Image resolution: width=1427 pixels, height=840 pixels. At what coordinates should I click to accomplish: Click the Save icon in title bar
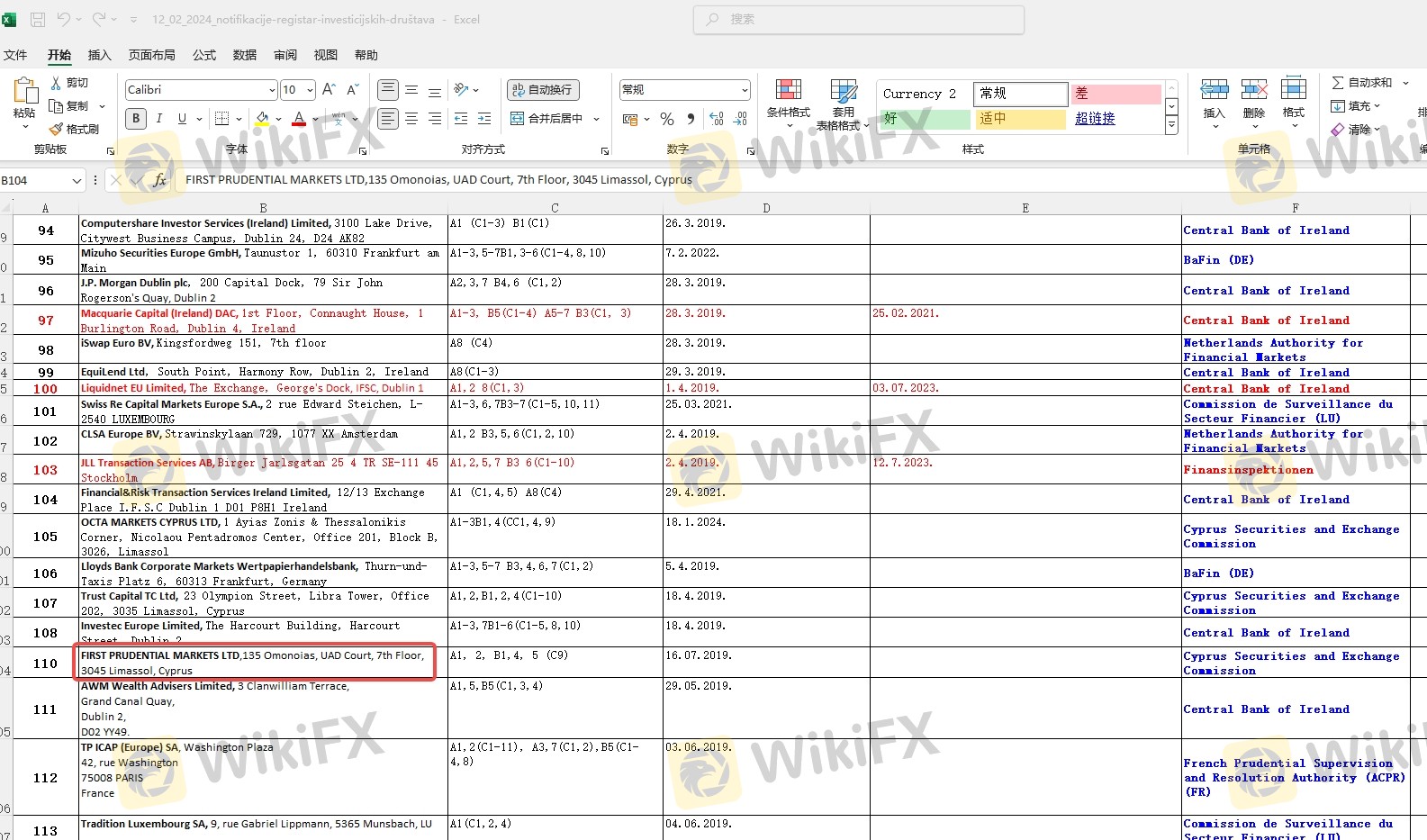tap(38, 19)
